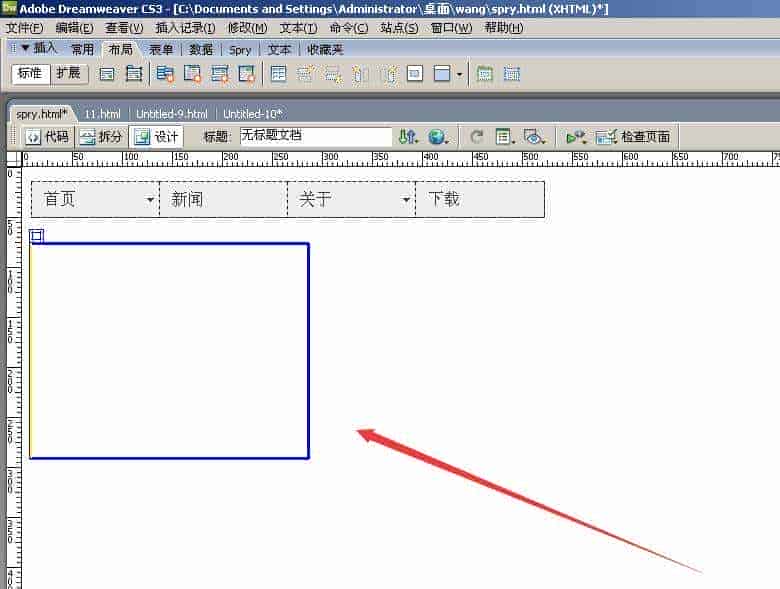The width and height of the screenshot is (780, 589).
Task: Click the IFrame insert icon
Action: [x=415, y=74]
